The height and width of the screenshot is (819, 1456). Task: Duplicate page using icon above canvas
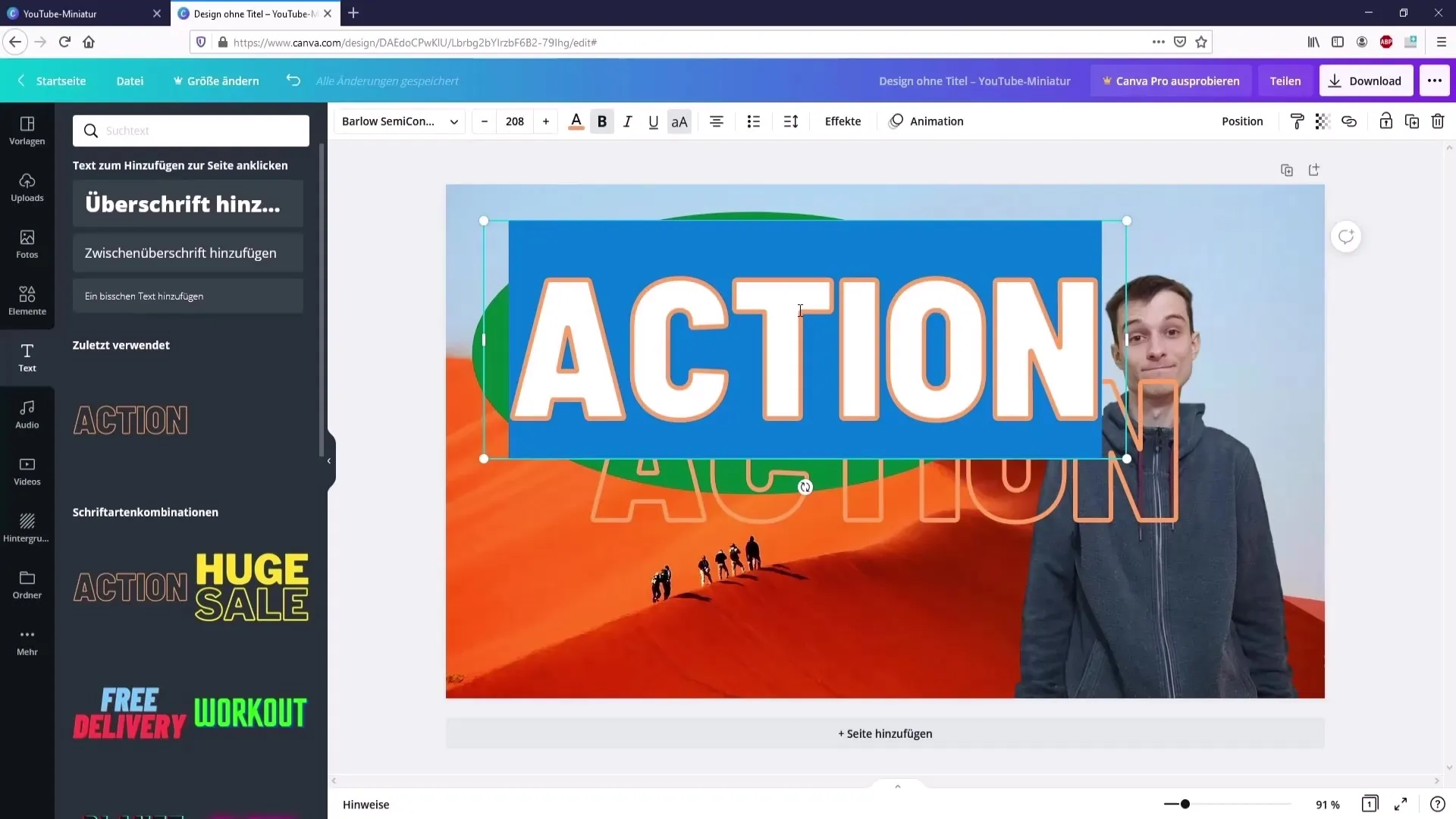pos(1287,170)
